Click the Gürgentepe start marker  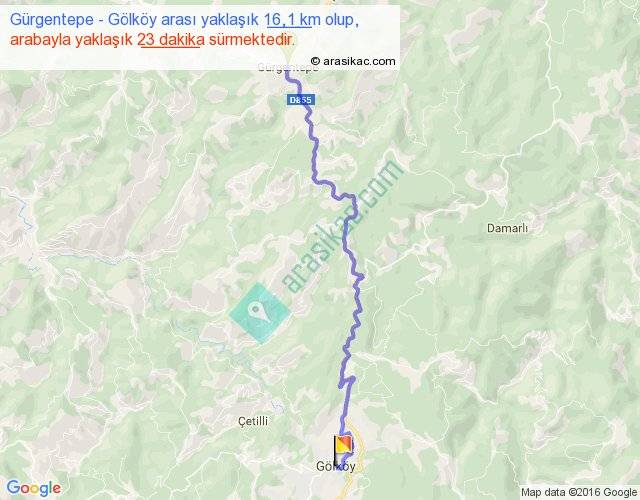(287, 53)
